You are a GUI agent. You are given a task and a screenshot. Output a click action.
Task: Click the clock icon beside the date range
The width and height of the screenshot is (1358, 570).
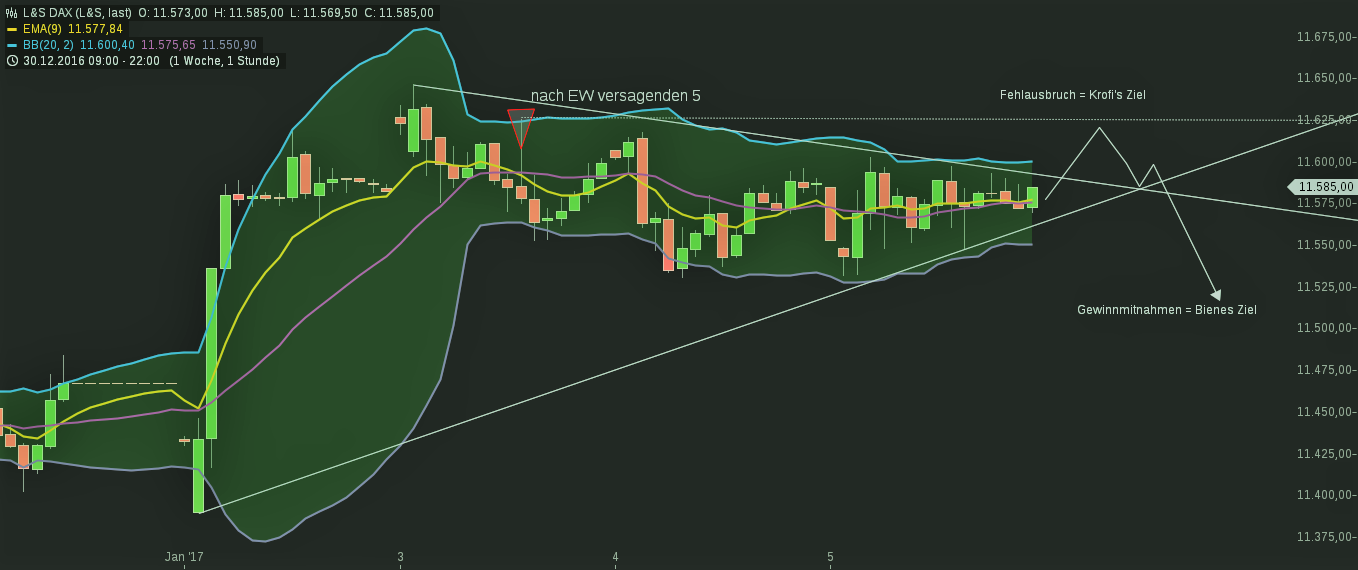pyautogui.click(x=12, y=61)
